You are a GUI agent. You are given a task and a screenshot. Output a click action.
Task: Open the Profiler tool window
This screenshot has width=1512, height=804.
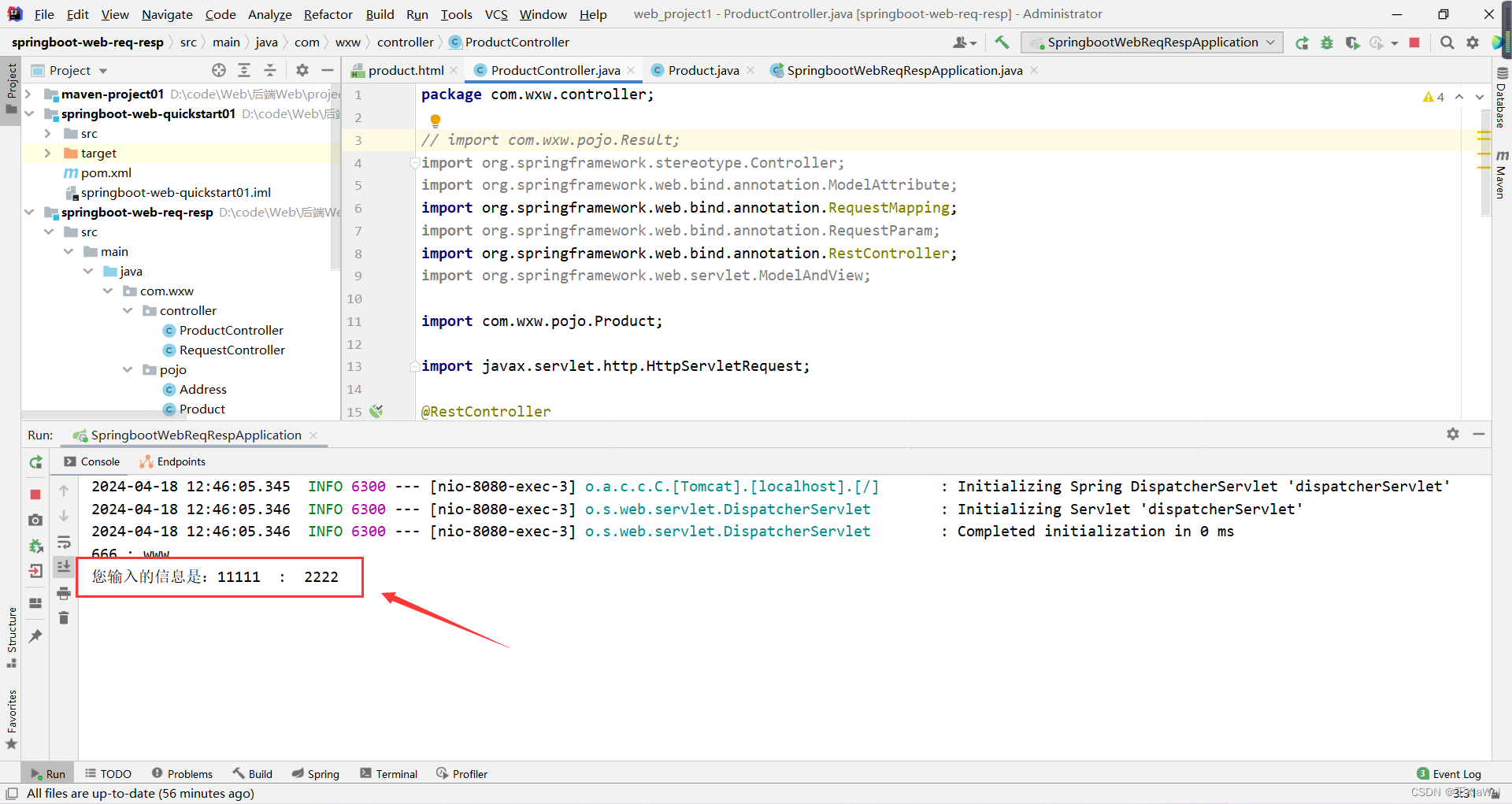pos(462,774)
